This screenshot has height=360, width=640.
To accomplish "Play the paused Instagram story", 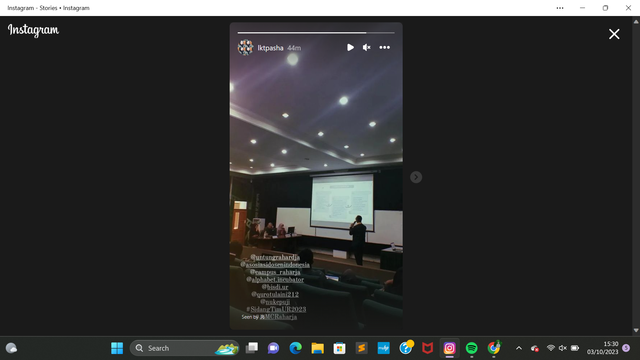I will [350, 47].
